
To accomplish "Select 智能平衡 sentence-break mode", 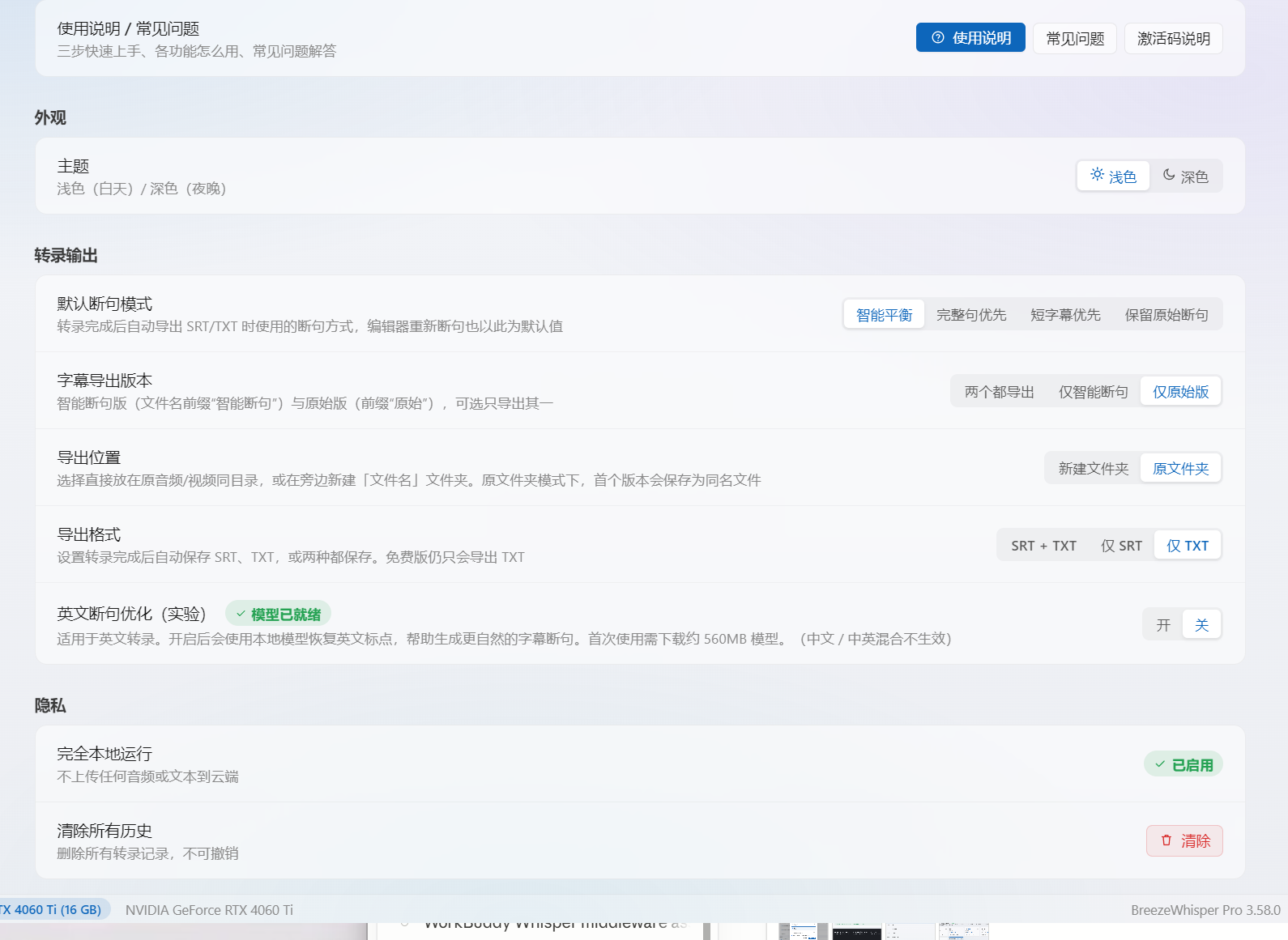I will click(884, 315).
